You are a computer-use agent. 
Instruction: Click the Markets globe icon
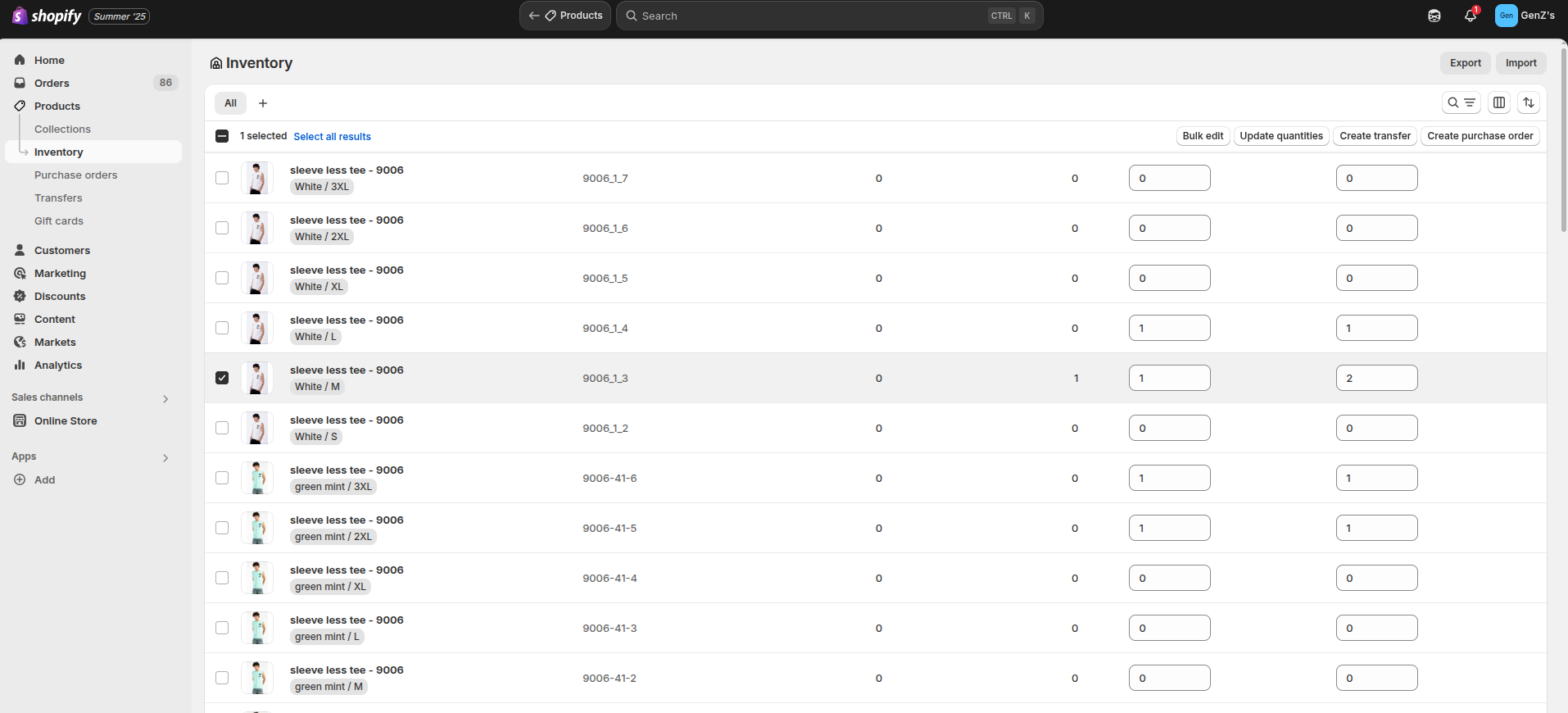[x=20, y=342]
